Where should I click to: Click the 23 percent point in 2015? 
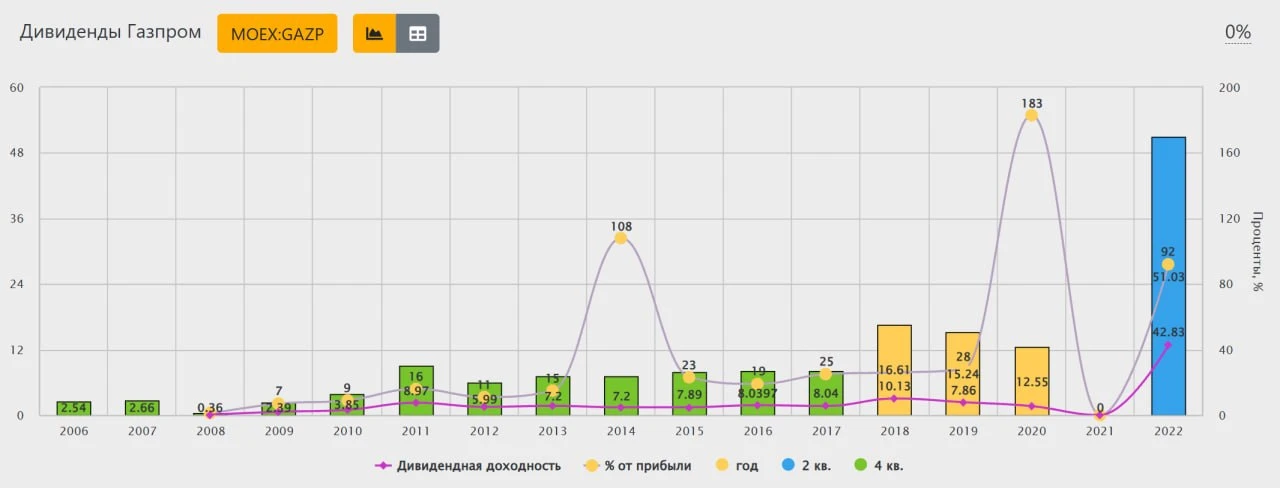click(688, 377)
